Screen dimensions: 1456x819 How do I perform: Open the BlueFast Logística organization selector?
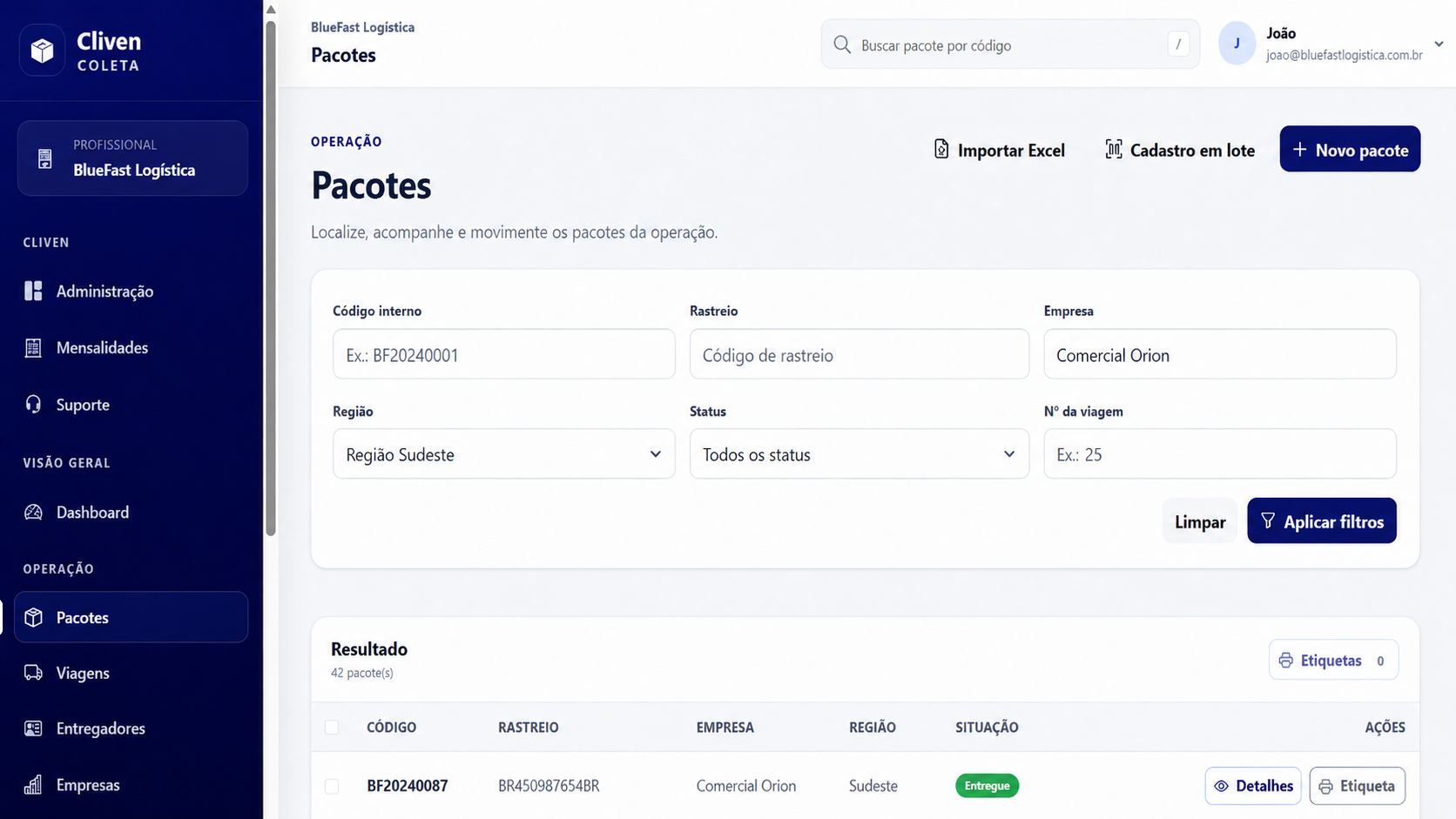[132, 158]
